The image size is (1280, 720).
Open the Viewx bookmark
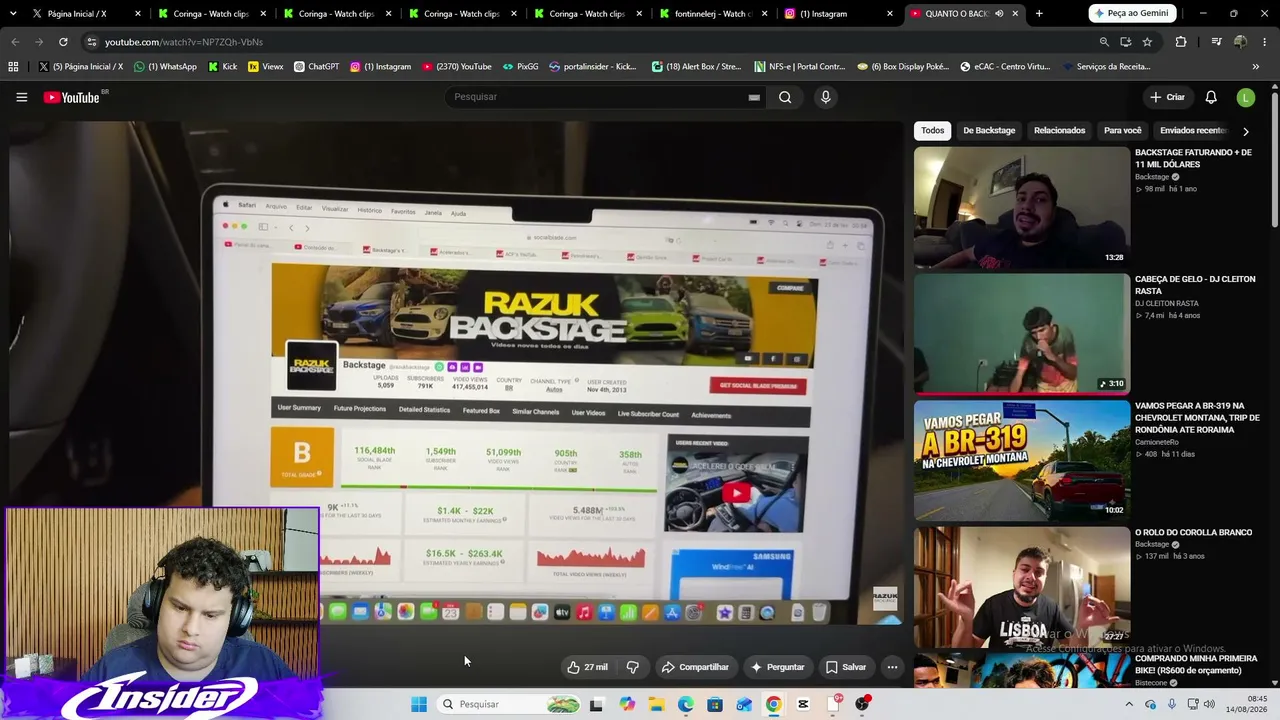(x=266, y=67)
